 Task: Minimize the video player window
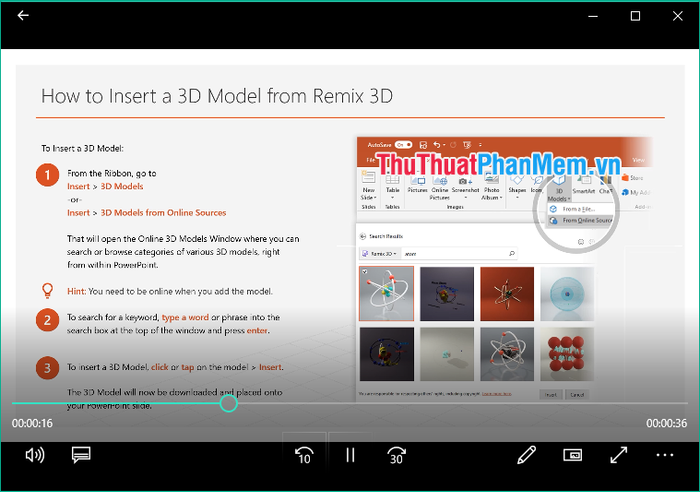(x=593, y=16)
